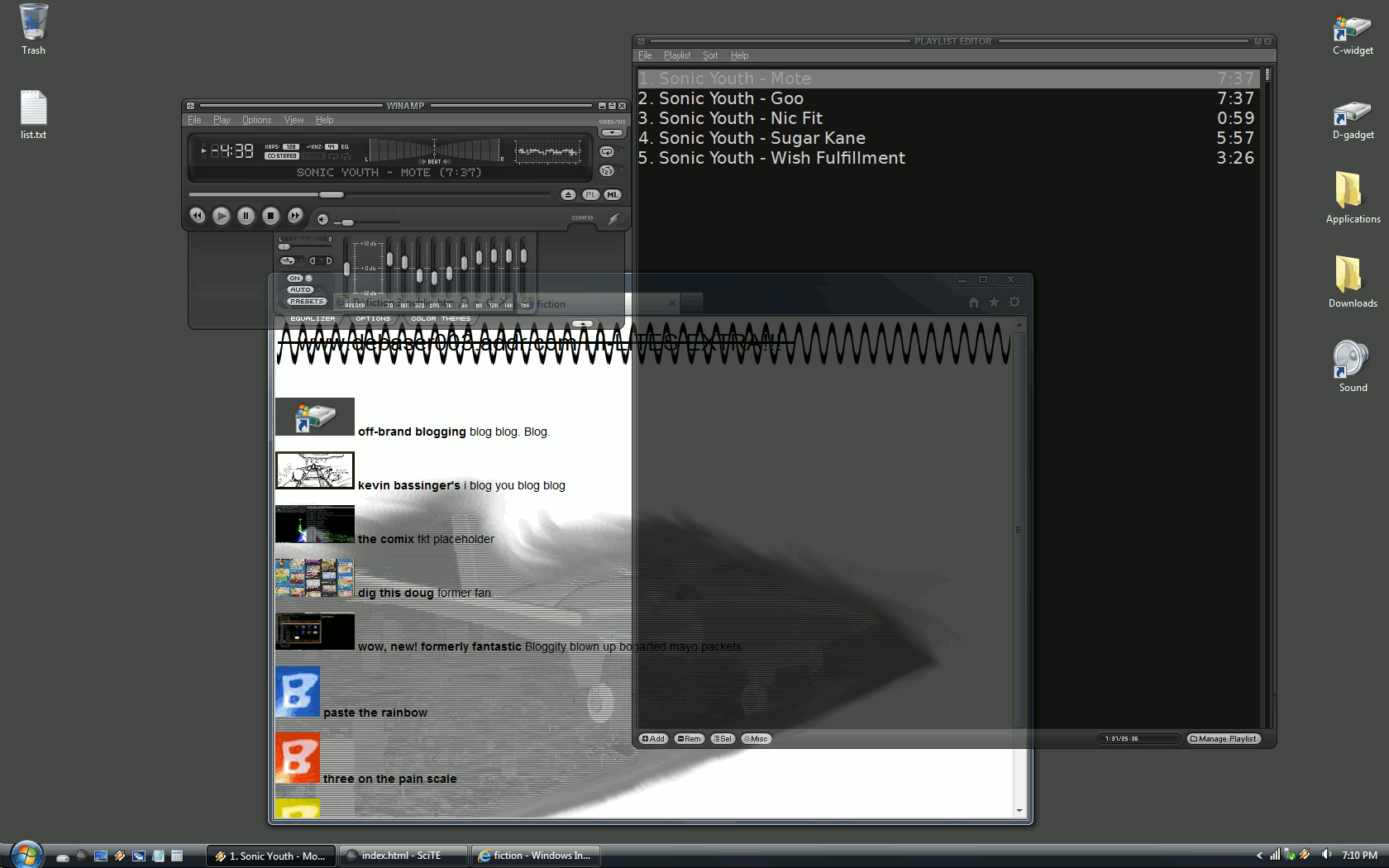Open the kevin bassinger's link
The image size is (1389, 868).
pyautogui.click(x=408, y=485)
